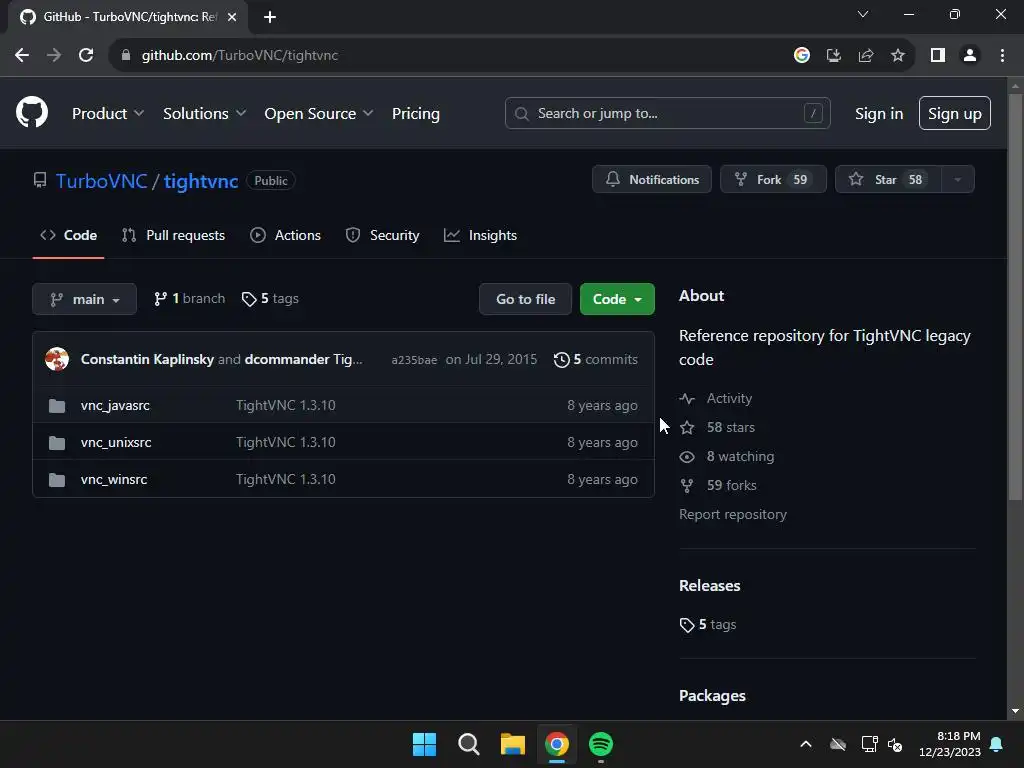Bookmark this page with the star icon
Viewport: 1024px width, 768px height.
click(x=898, y=56)
